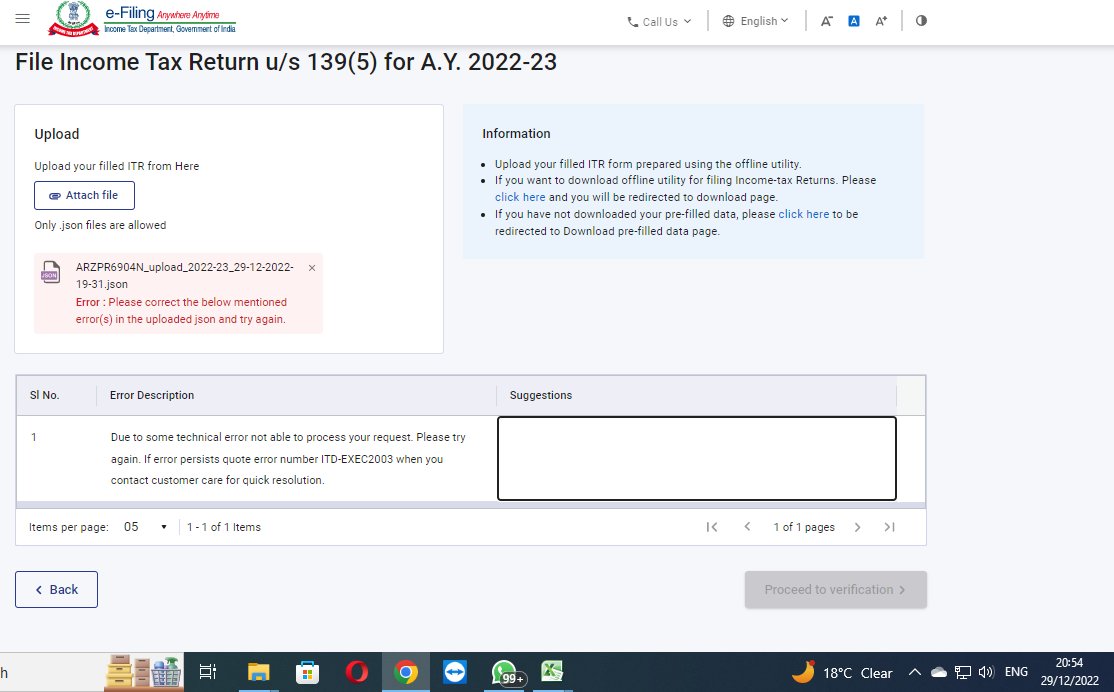Open the offline utility download 'click here' link
The height and width of the screenshot is (692, 1114).
pyautogui.click(x=520, y=197)
